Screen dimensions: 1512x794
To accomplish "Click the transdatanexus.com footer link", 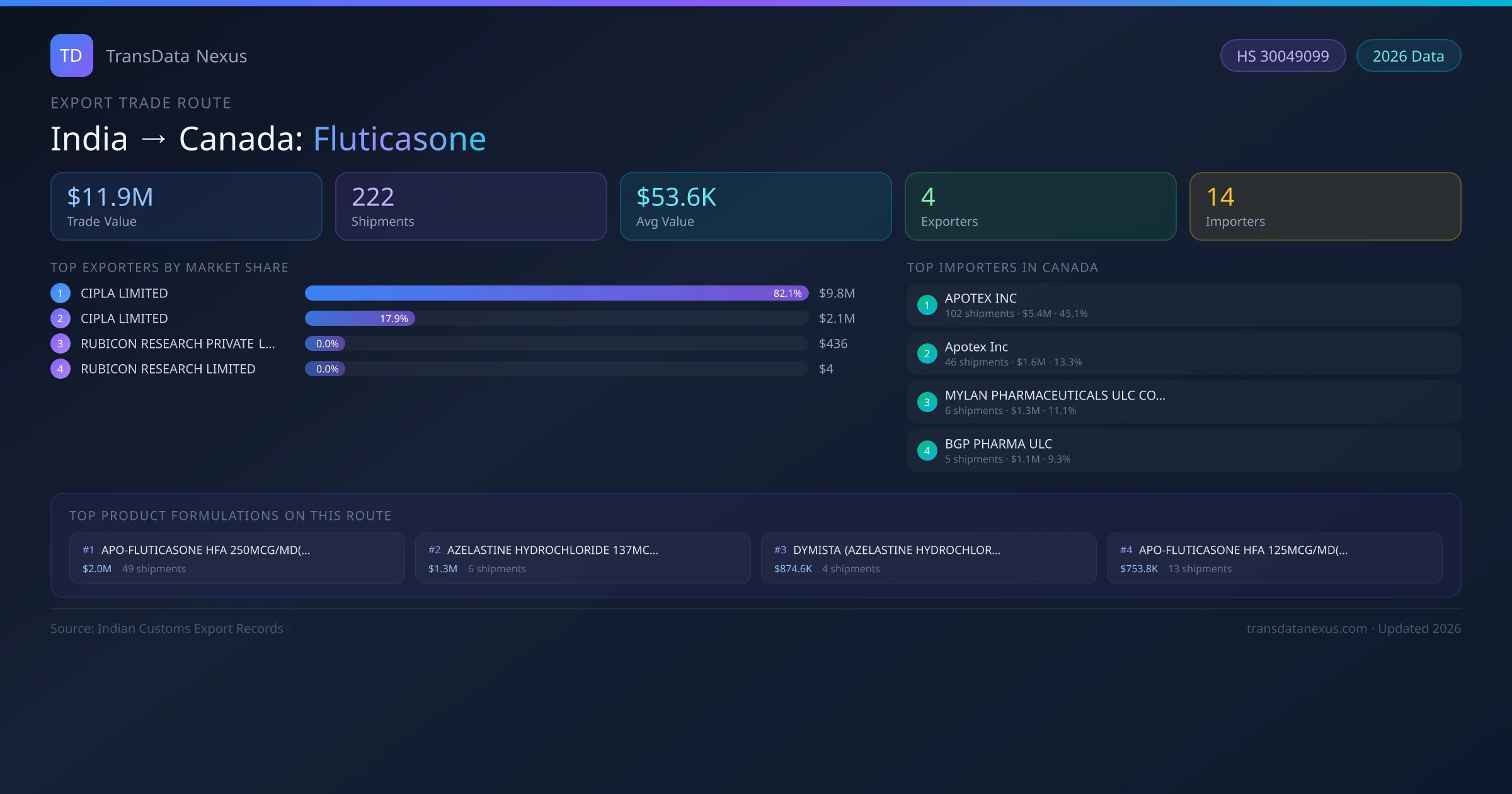I will click(x=1306, y=628).
